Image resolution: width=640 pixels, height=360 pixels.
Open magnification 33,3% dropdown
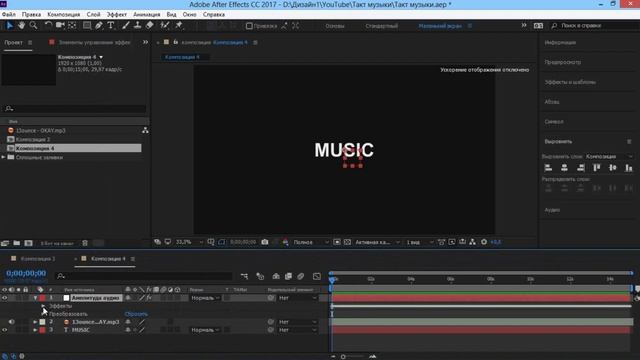[x=189, y=242]
